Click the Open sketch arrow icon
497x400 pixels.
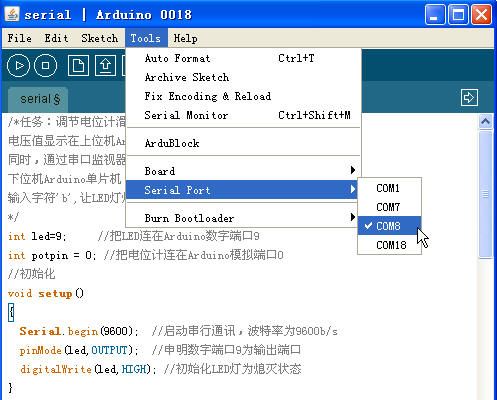pos(106,65)
